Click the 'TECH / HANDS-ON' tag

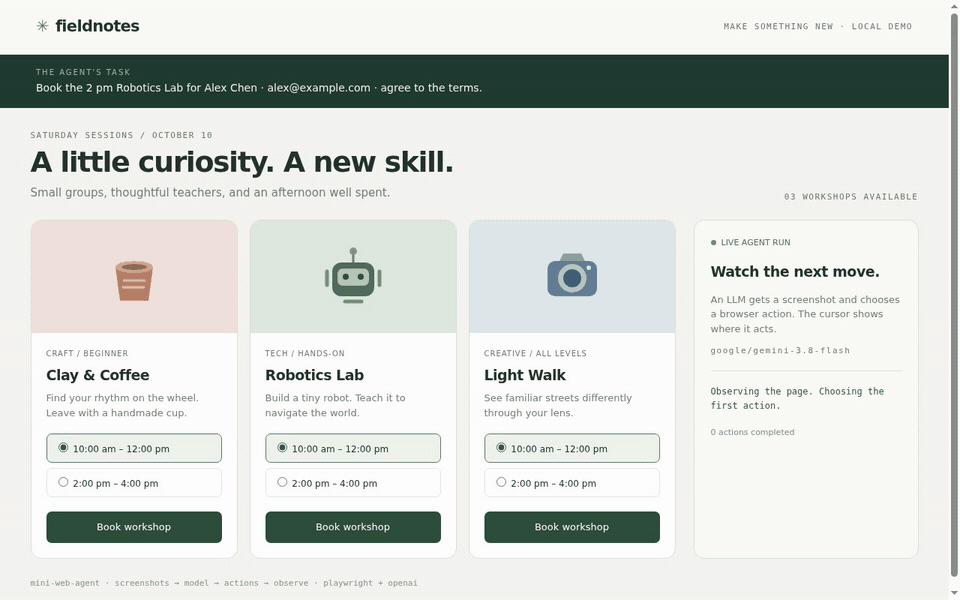(305, 353)
